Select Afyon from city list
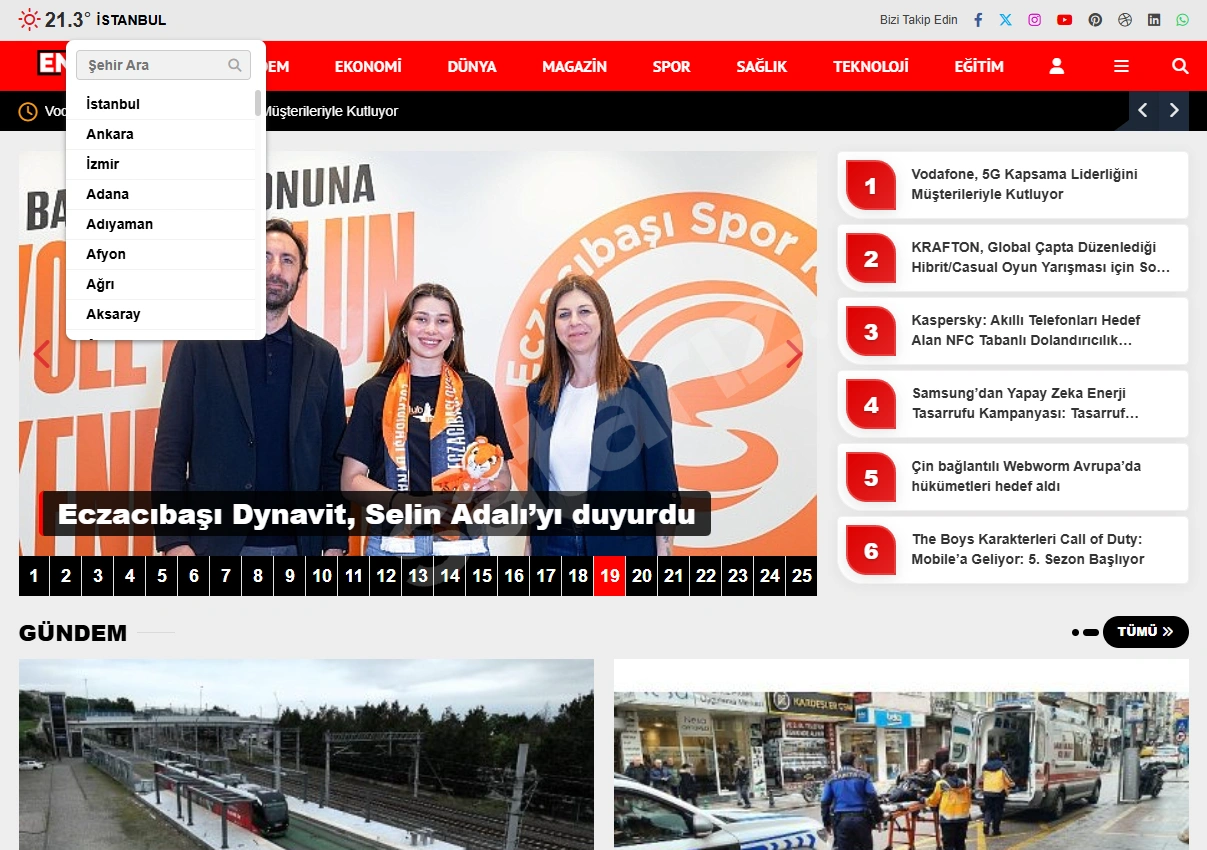This screenshot has width=1207, height=850. (x=161, y=254)
